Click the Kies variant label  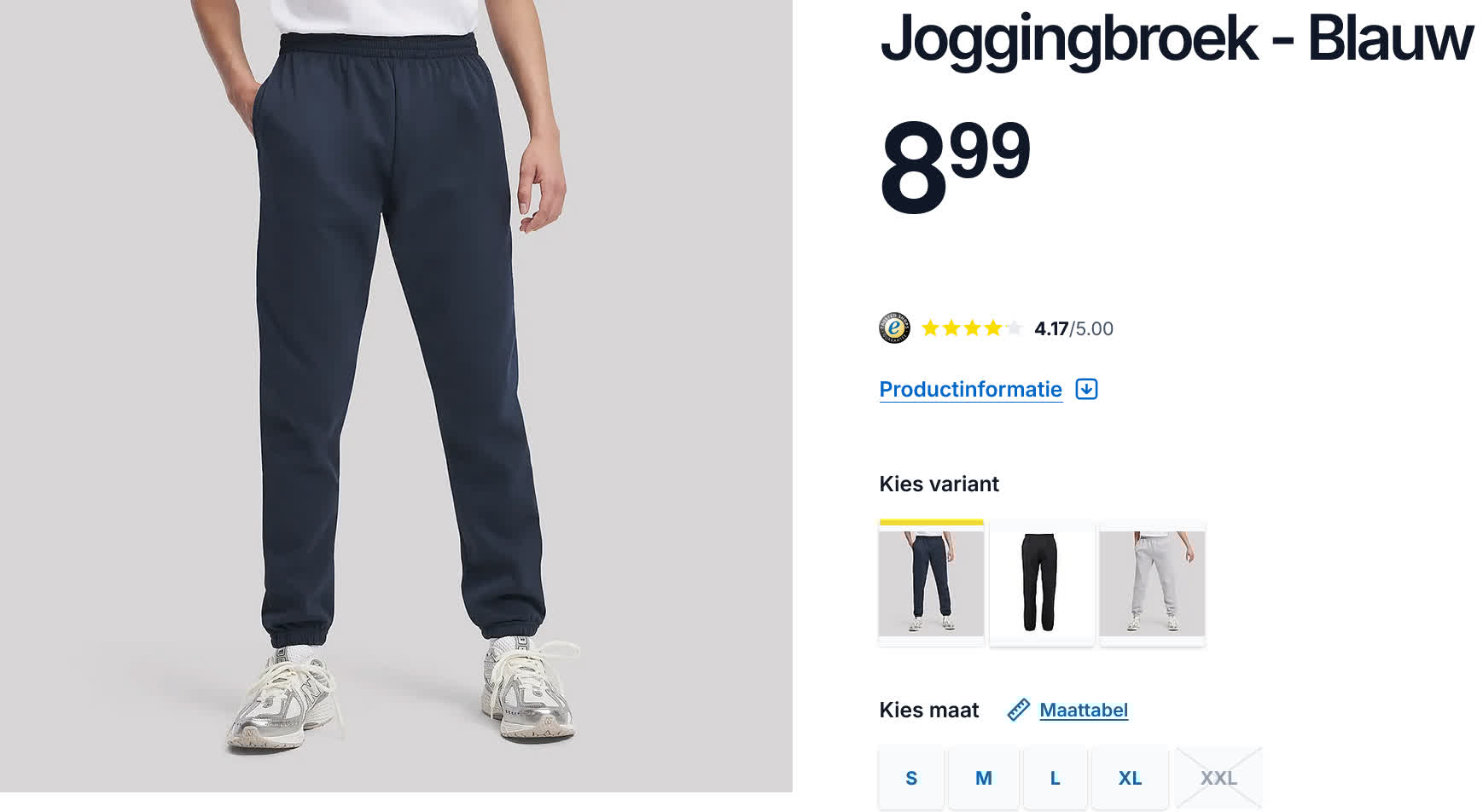point(939,484)
